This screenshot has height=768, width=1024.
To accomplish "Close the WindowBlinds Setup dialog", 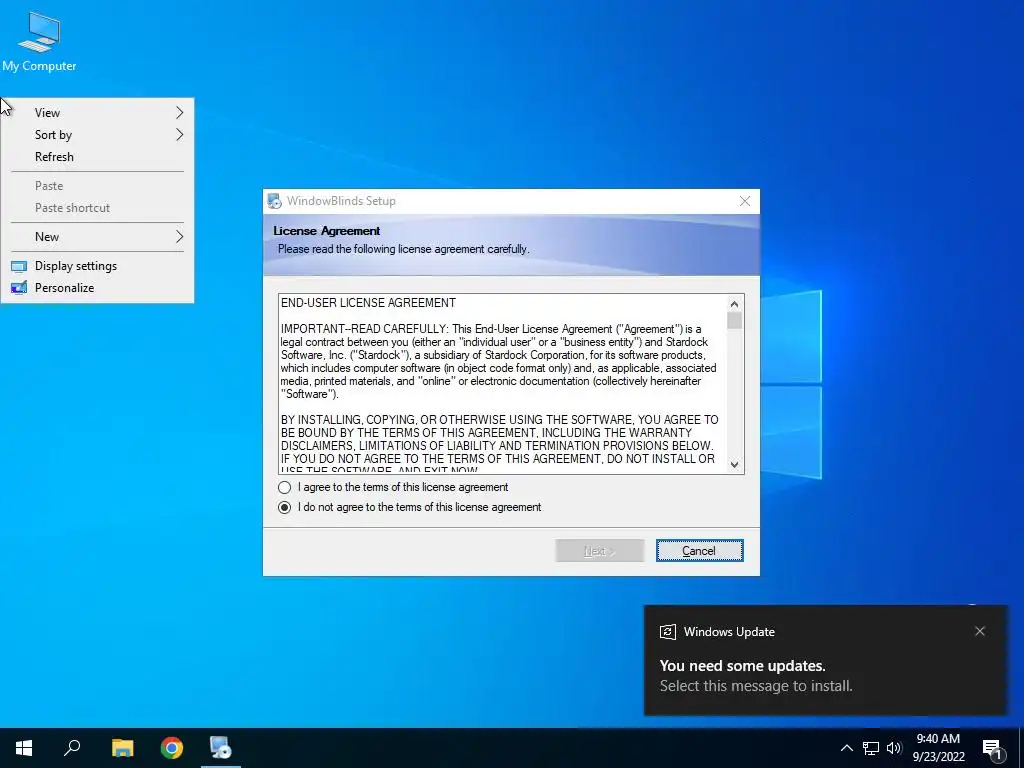I will [x=744, y=201].
